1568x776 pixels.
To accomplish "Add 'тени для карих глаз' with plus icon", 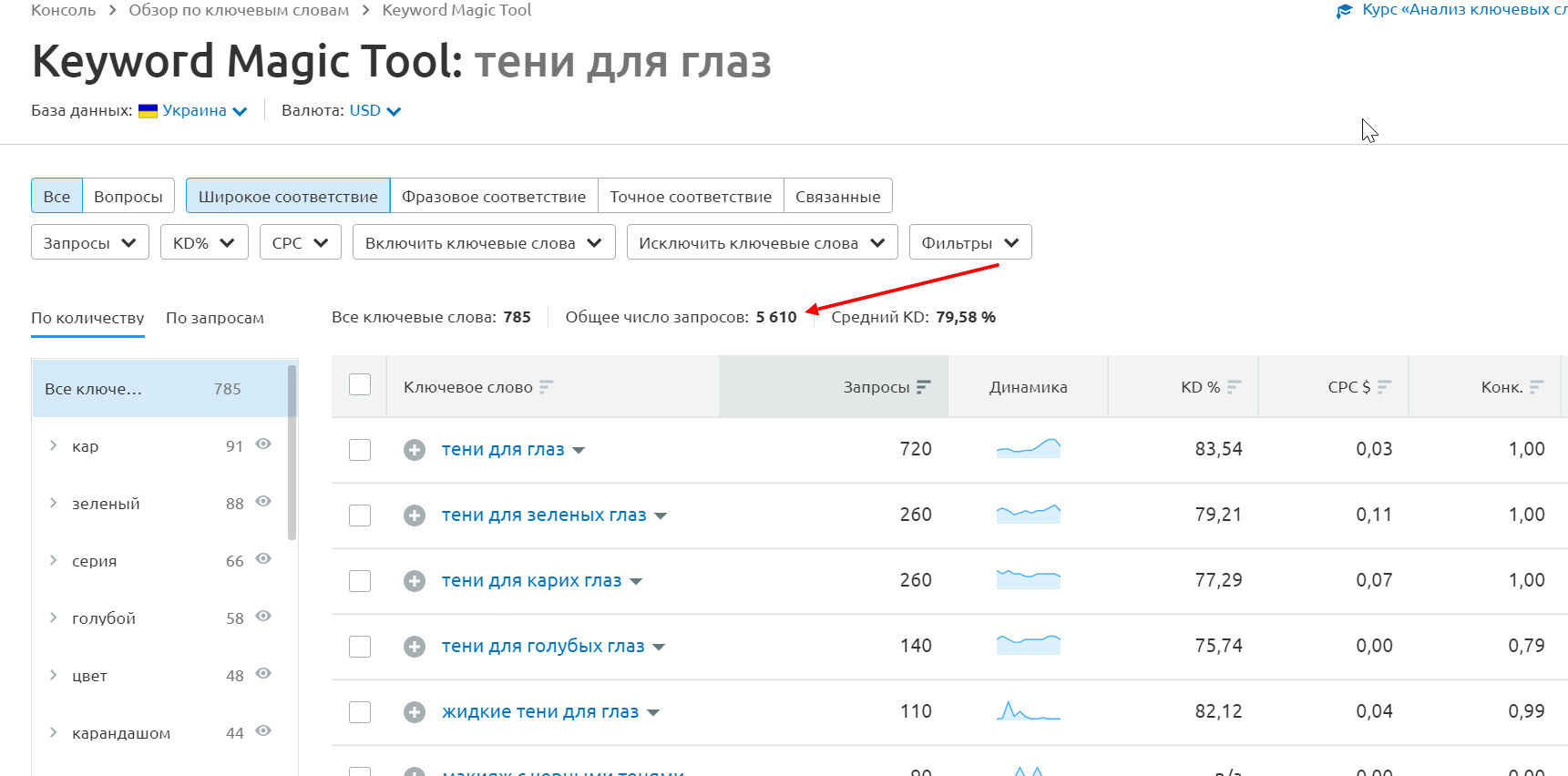I will coord(415,581).
